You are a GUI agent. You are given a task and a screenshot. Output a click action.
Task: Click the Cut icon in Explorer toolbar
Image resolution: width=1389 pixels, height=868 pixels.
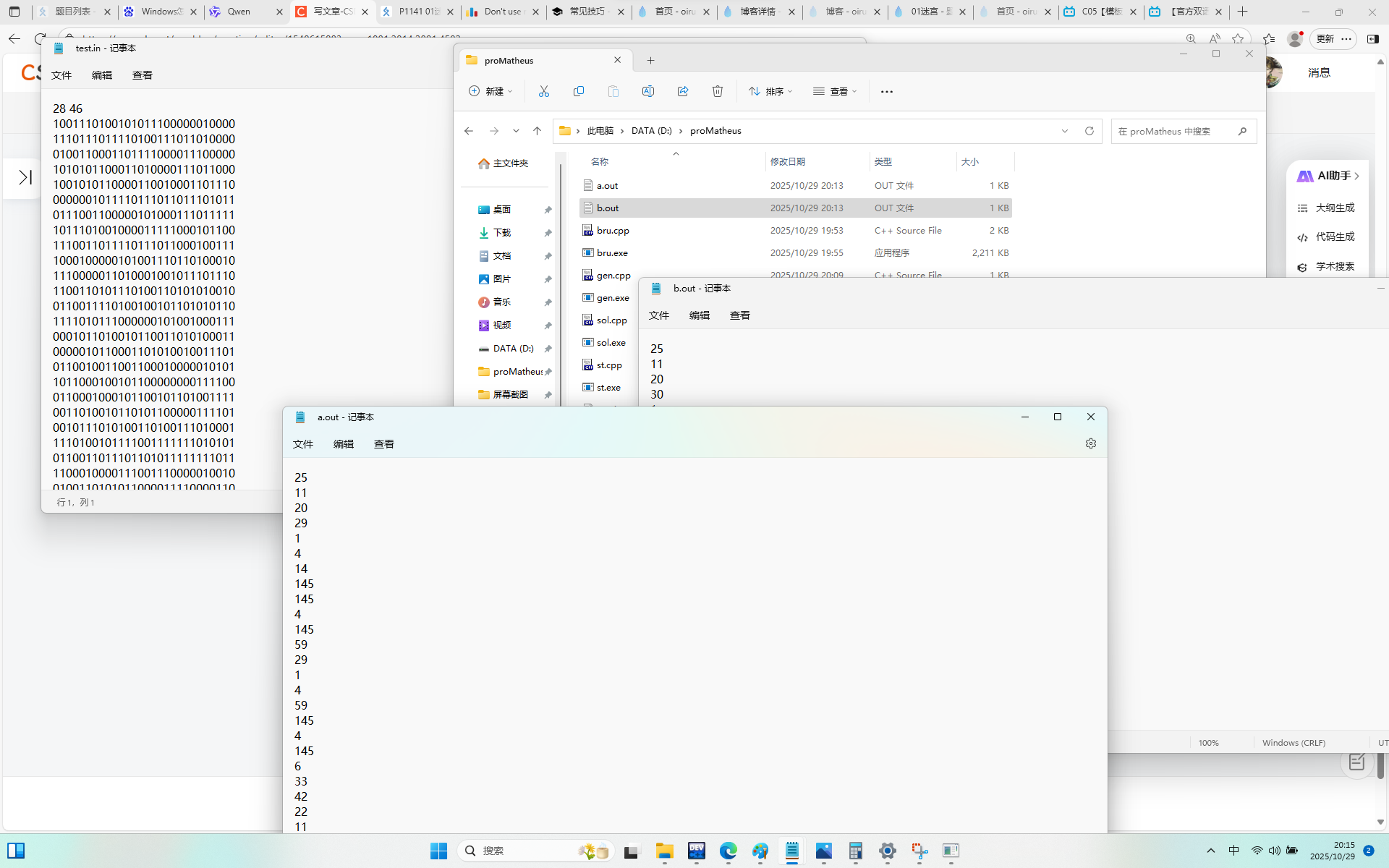544,91
